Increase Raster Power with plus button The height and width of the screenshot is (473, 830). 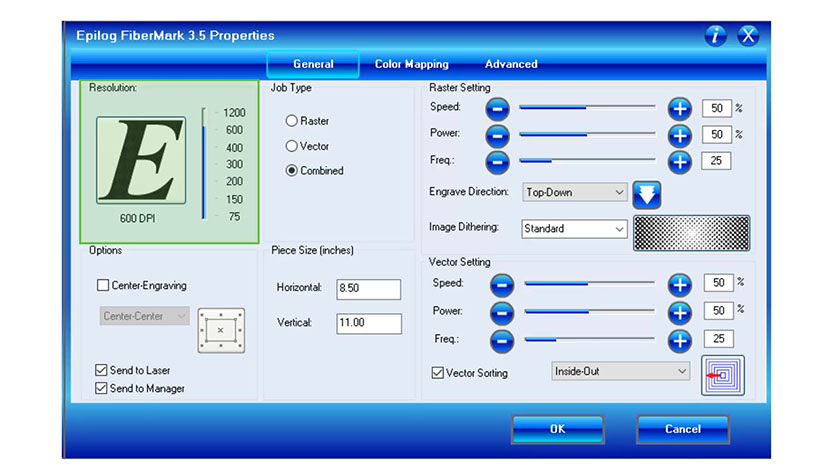[680, 135]
